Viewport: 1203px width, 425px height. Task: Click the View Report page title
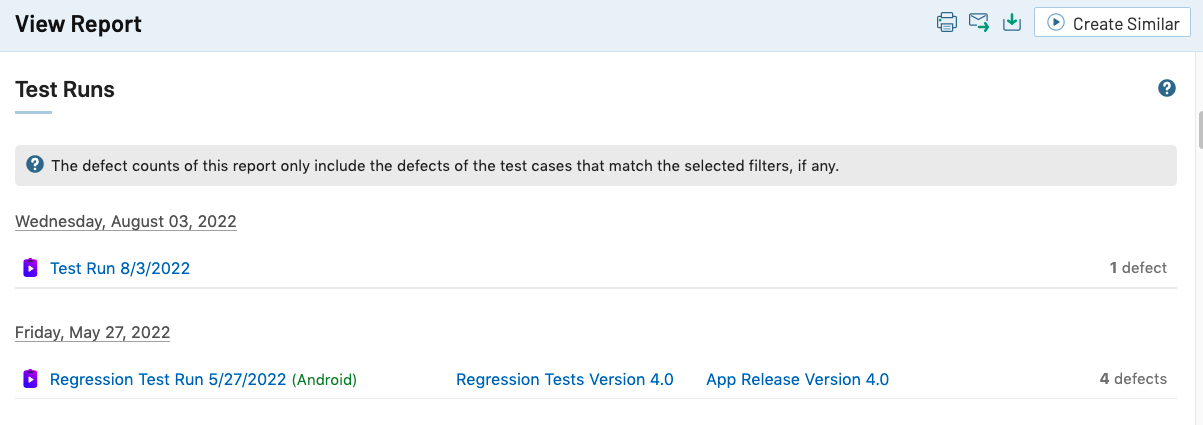[x=78, y=24]
